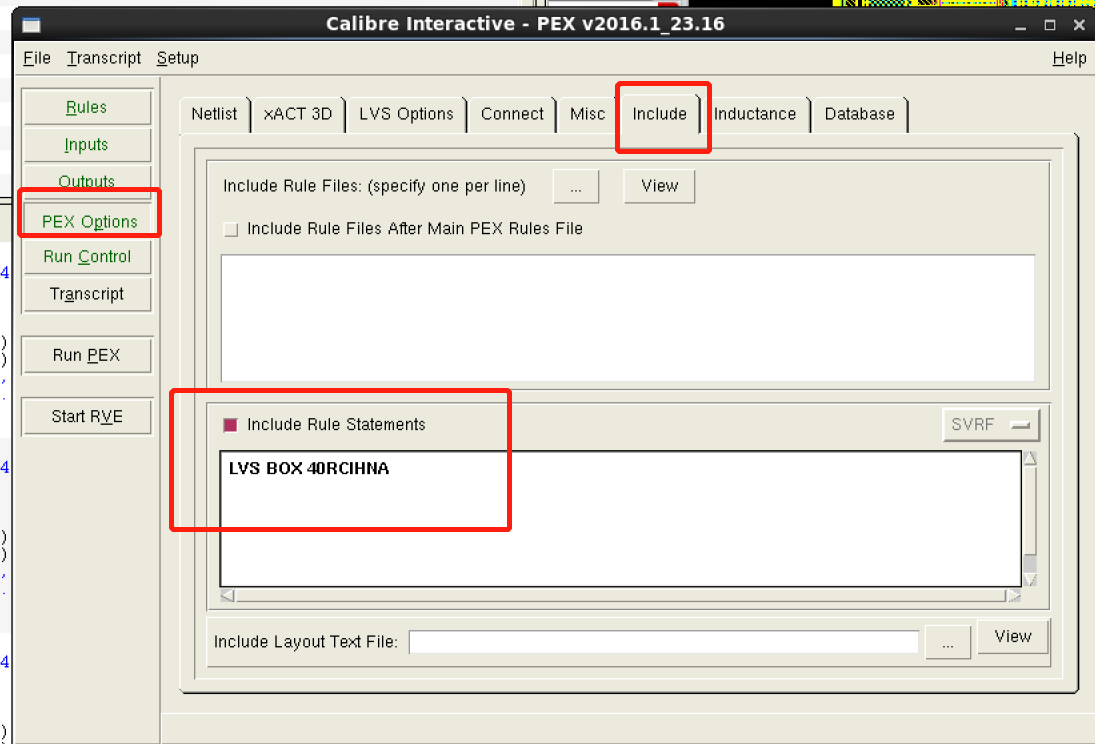The width and height of the screenshot is (1095, 744).
Task: Browse for include rule files (... button)
Action: tap(575, 187)
